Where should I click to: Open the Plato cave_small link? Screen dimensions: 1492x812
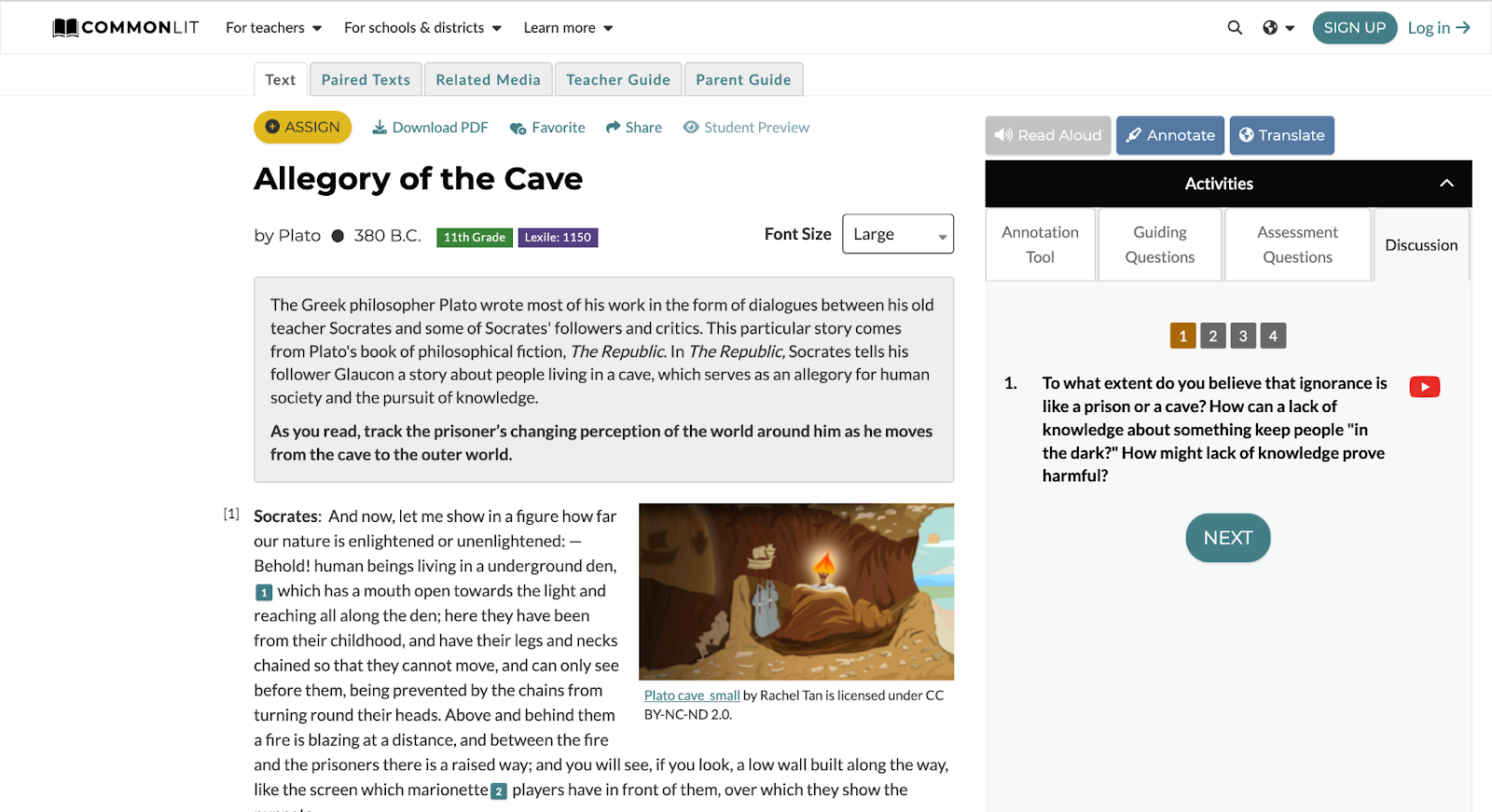pos(692,695)
